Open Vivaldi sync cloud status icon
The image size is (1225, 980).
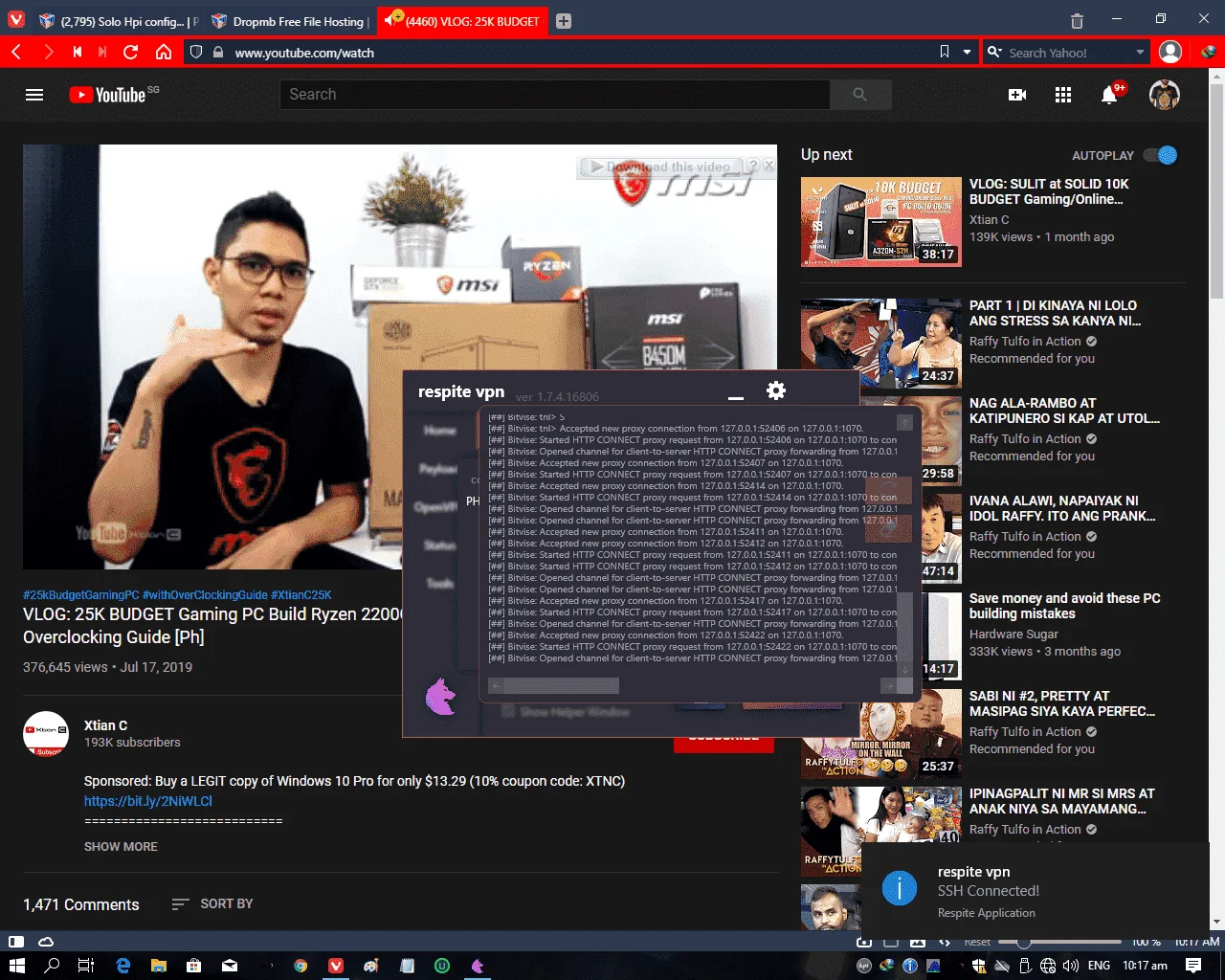[x=45, y=942]
